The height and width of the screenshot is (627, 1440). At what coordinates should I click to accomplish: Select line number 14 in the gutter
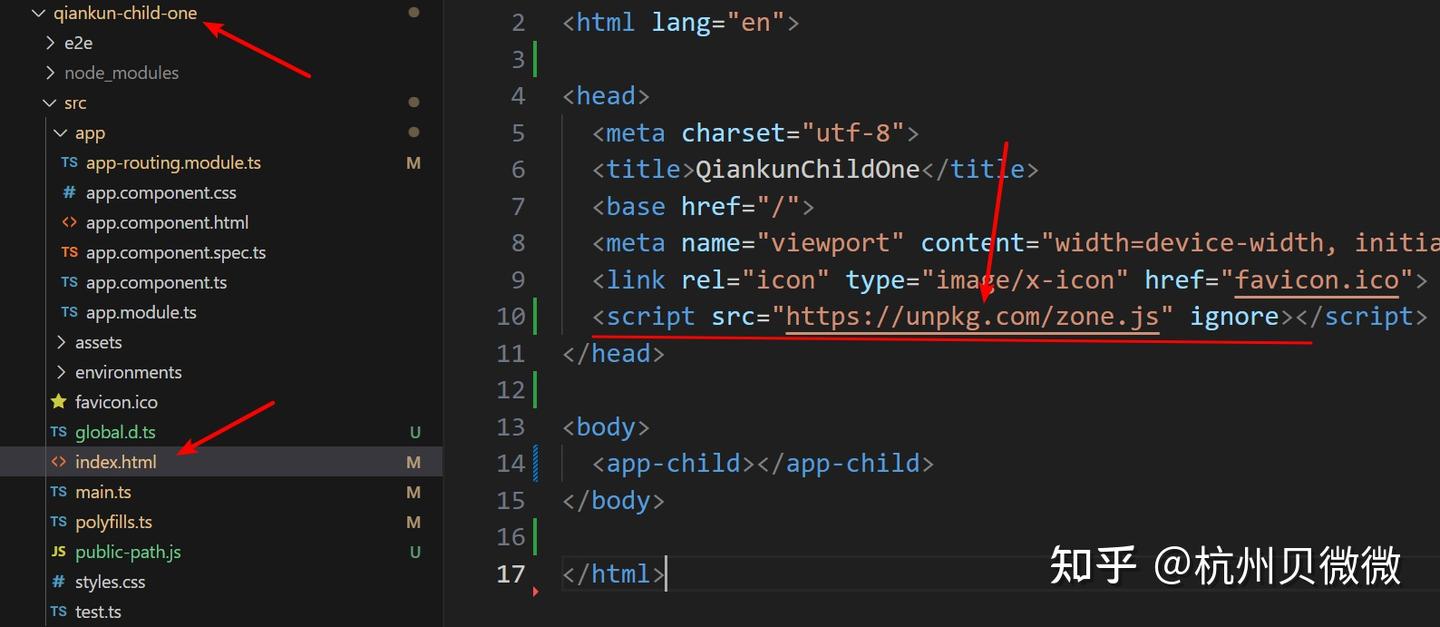(511, 464)
